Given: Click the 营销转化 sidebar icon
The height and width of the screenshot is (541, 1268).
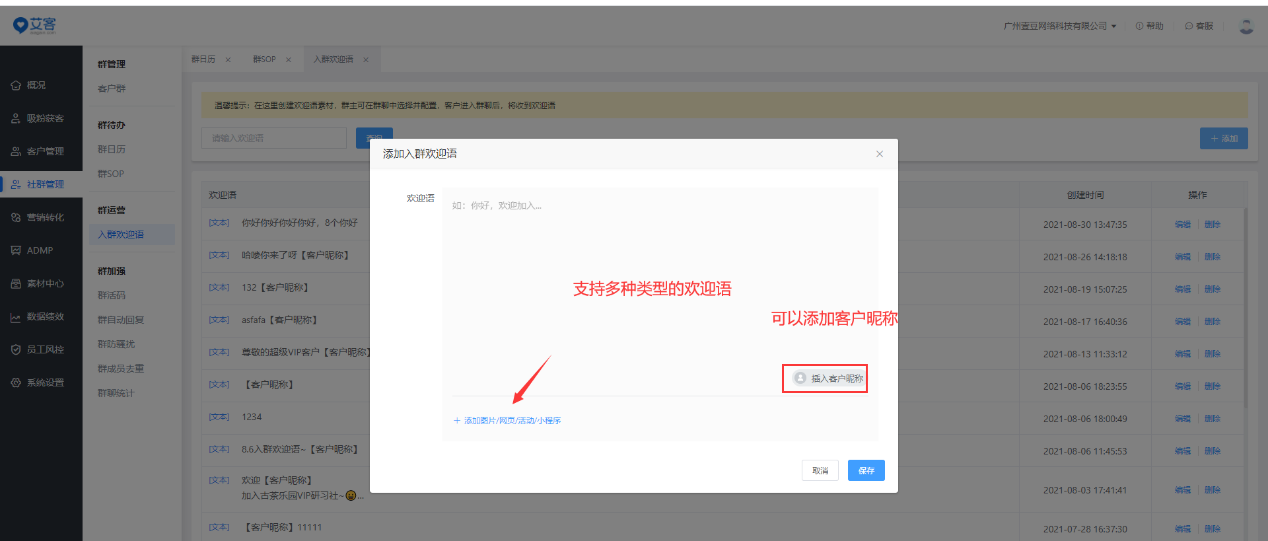Looking at the screenshot, I should point(16,218).
